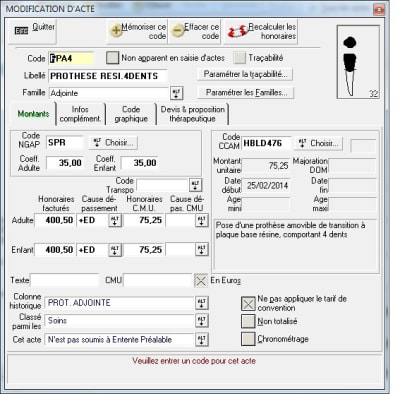This screenshot has width=400, height=394.
Task: Open Adulte cause dépassement picker icon
Action: [x=115, y=221]
